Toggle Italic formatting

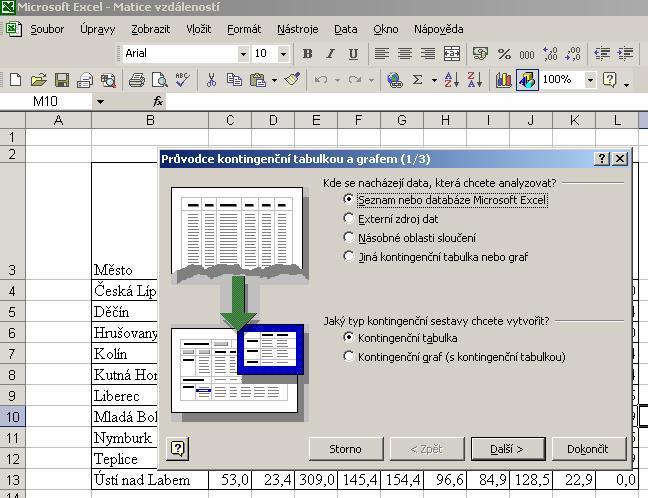pyautogui.click(x=330, y=54)
